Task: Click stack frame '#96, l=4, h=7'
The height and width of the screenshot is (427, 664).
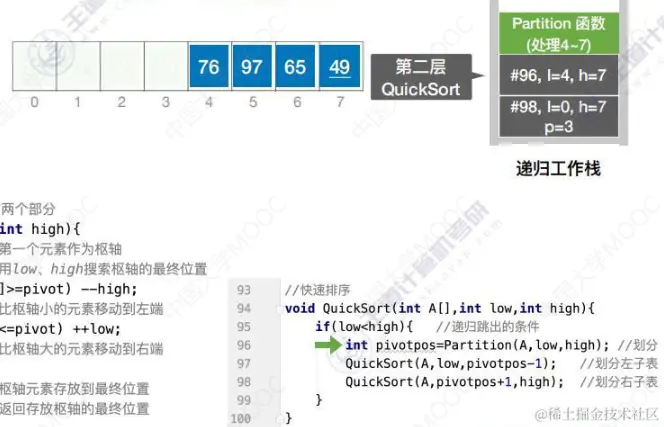Action: tap(559, 75)
